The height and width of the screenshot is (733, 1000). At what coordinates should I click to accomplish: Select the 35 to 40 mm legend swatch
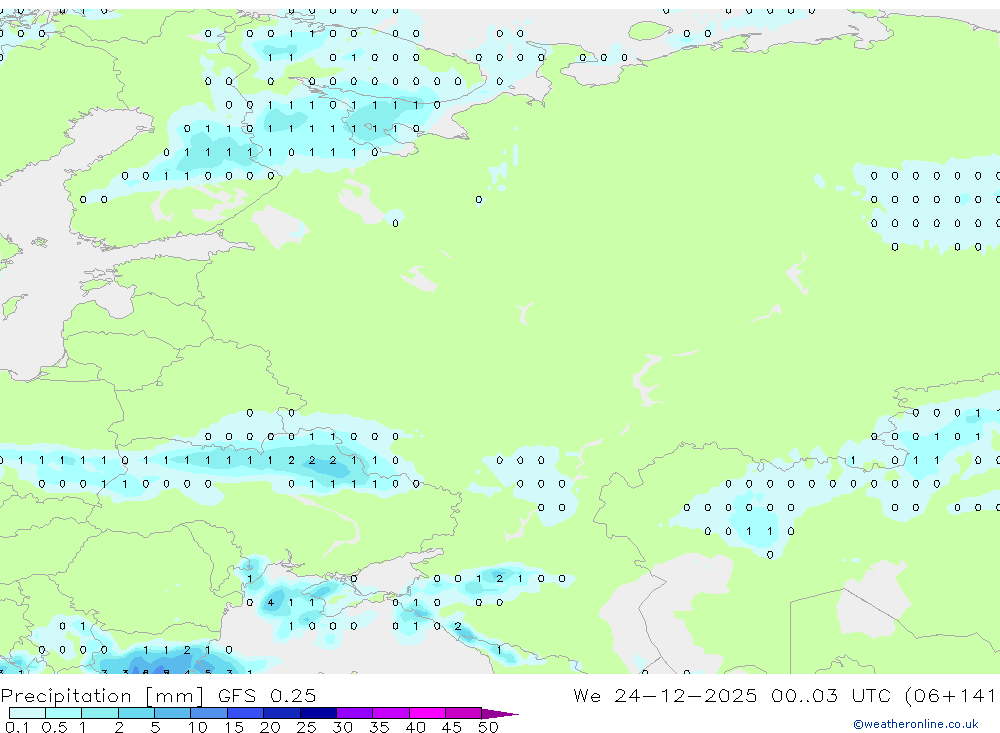pyautogui.click(x=391, y=713)
